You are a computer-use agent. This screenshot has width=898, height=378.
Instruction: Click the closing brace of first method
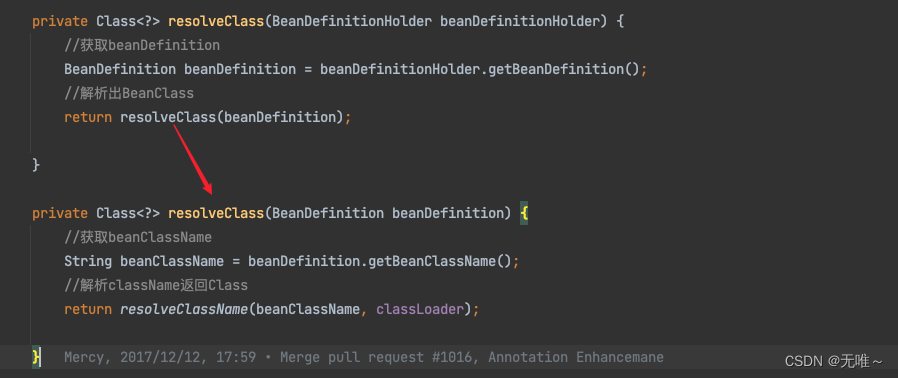tap(36, 165)
